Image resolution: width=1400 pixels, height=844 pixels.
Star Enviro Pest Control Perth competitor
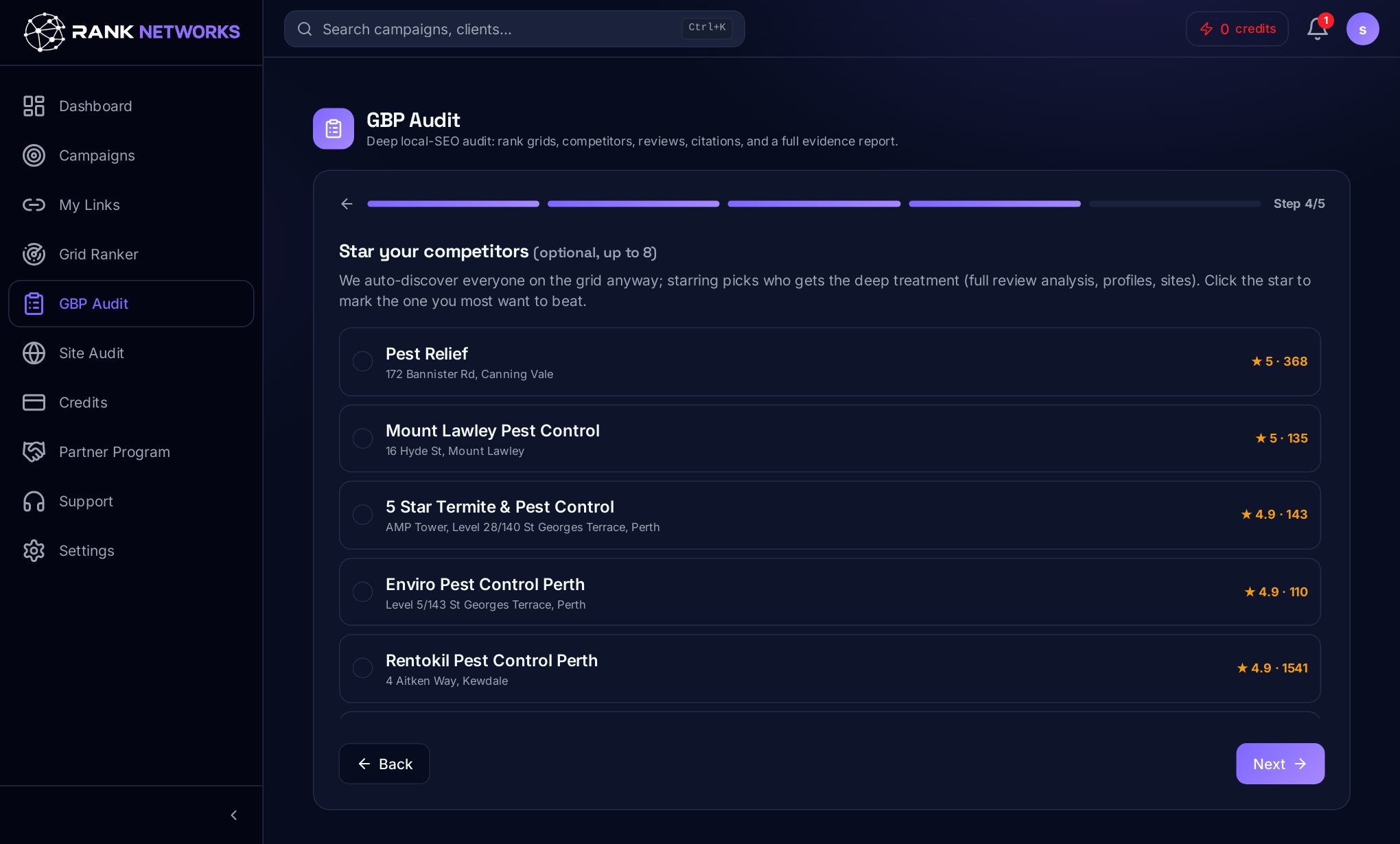[362, 591]
